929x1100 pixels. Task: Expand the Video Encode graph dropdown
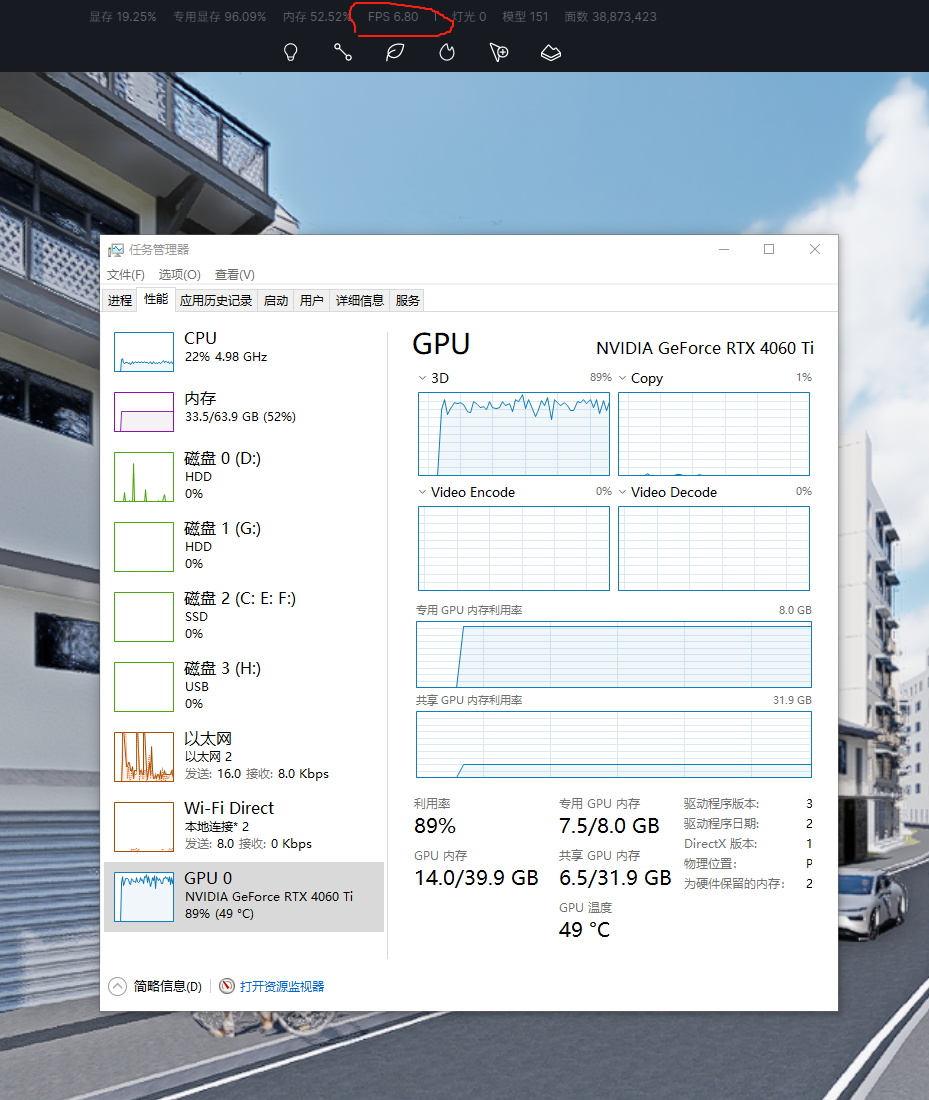click(x=422, y=493)
